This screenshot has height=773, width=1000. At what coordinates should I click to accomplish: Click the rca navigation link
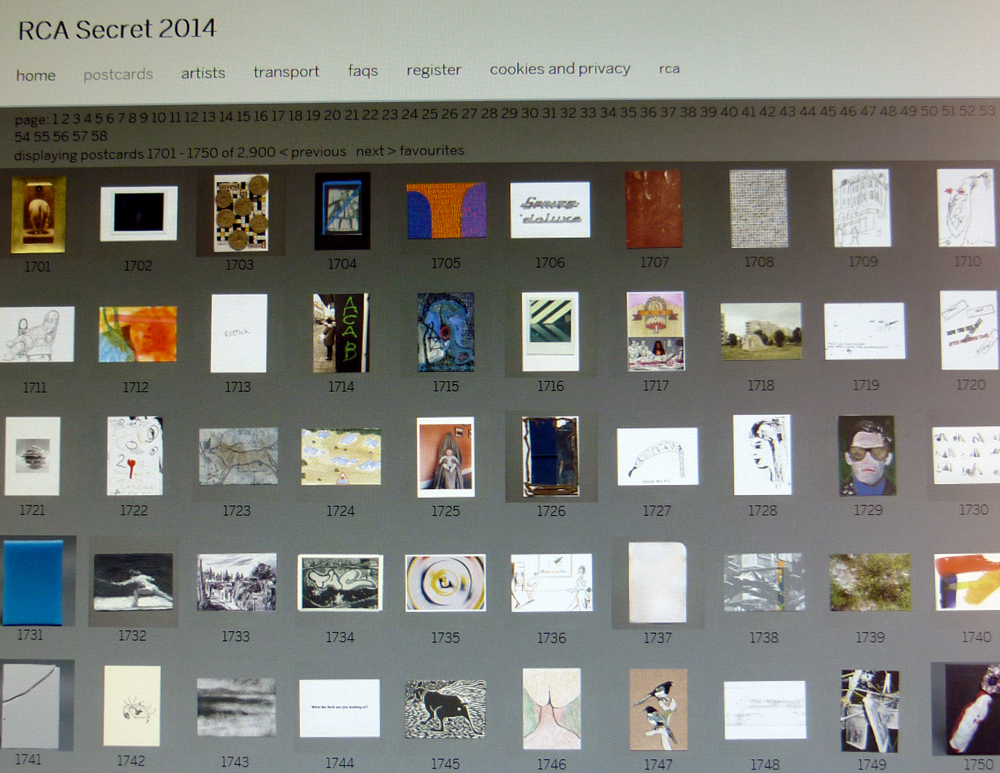tap(669, 69)
